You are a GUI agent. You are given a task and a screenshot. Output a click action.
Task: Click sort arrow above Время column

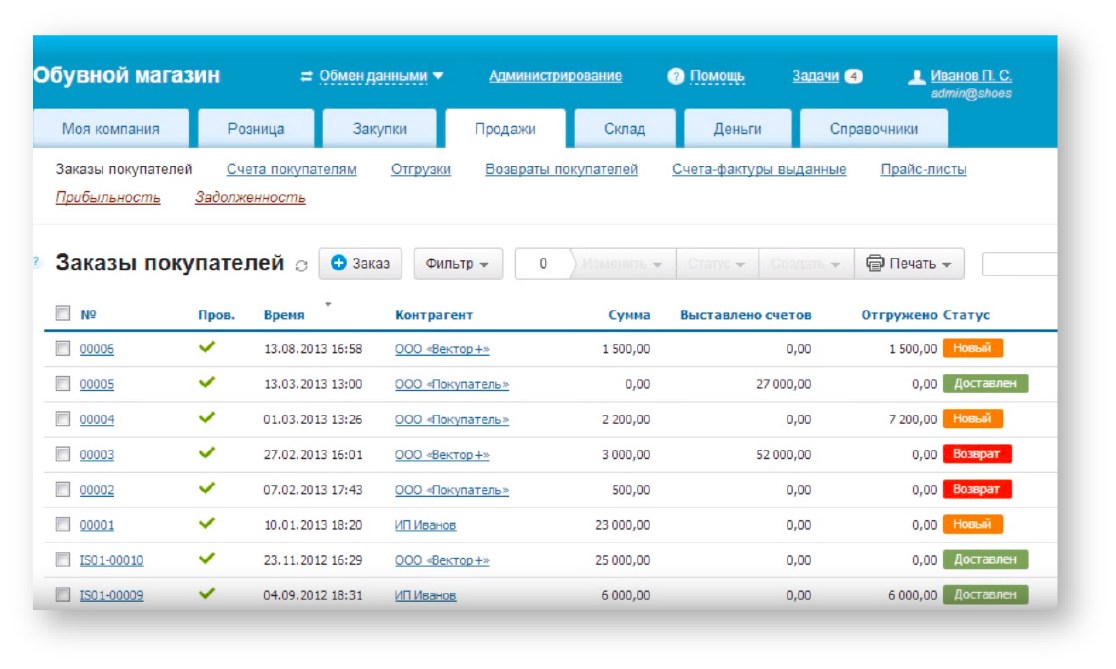(x=328, y=305)
